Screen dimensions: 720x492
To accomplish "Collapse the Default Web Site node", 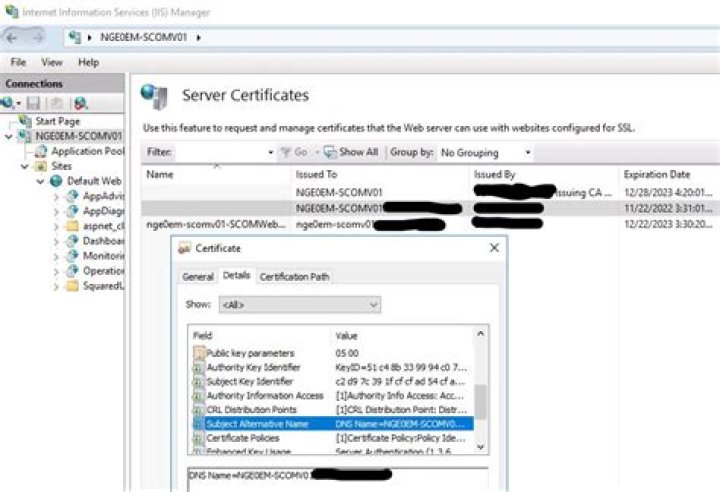I will pos(40,181).
